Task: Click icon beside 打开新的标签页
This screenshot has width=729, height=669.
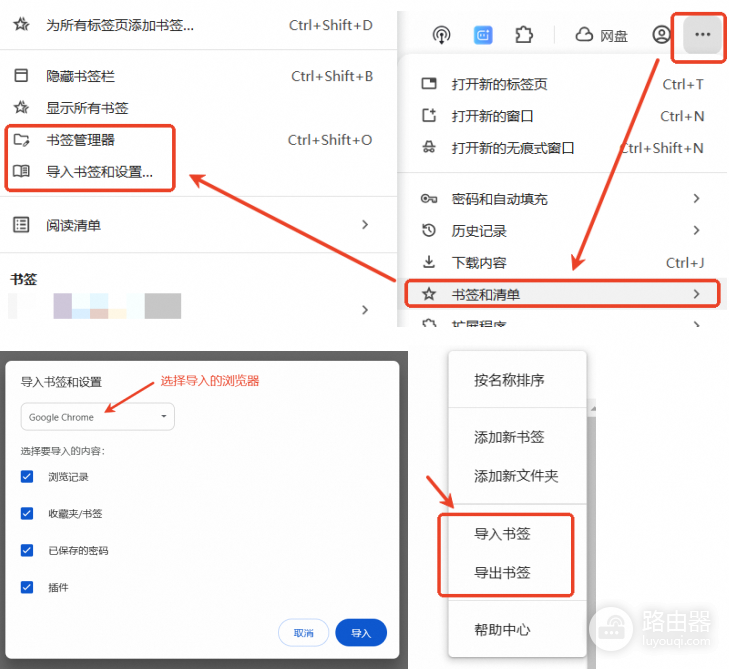Action: (429, 84)
